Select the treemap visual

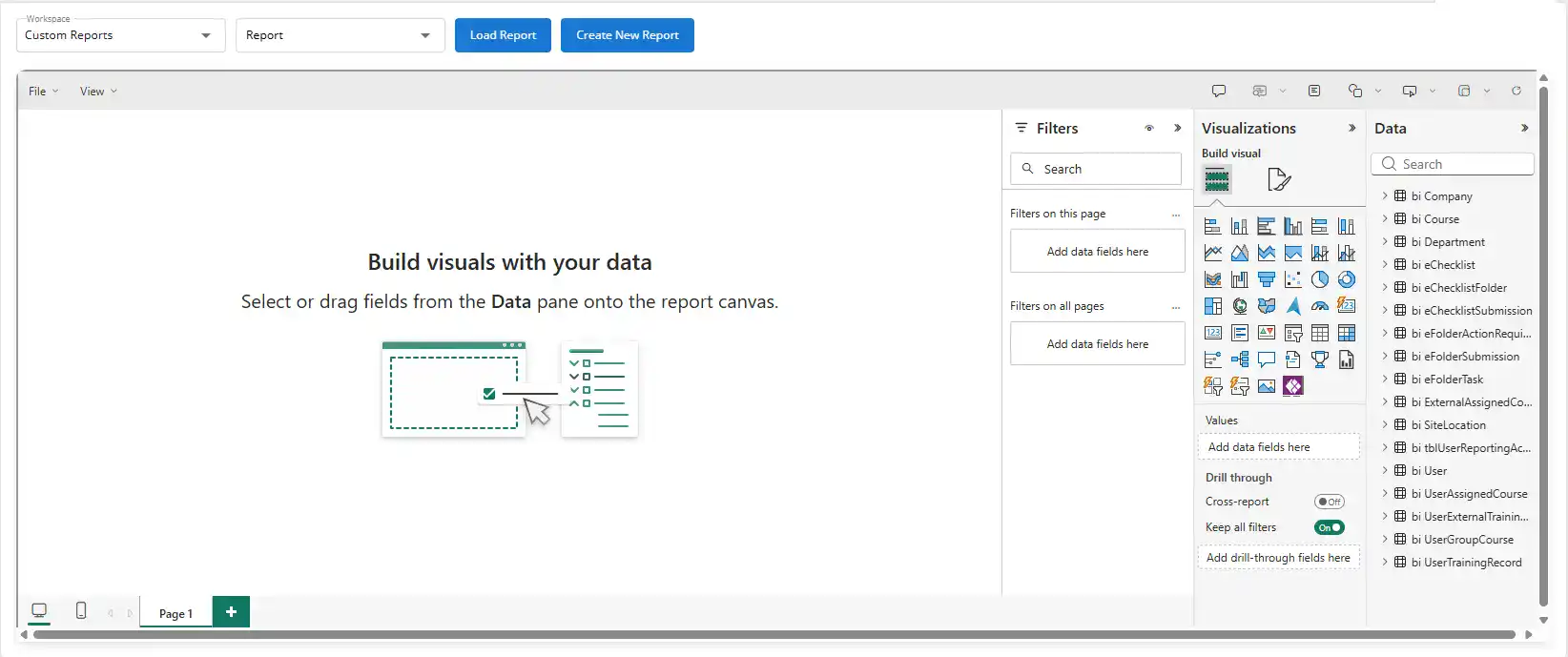(x=1212, y=306)
